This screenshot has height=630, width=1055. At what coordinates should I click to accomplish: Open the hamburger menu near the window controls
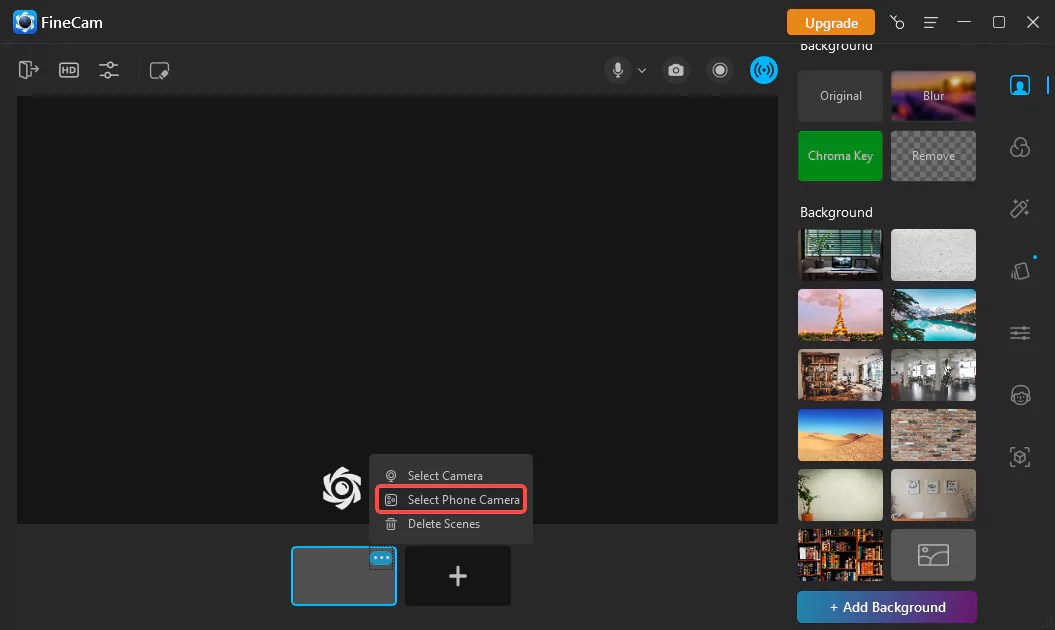932,22
